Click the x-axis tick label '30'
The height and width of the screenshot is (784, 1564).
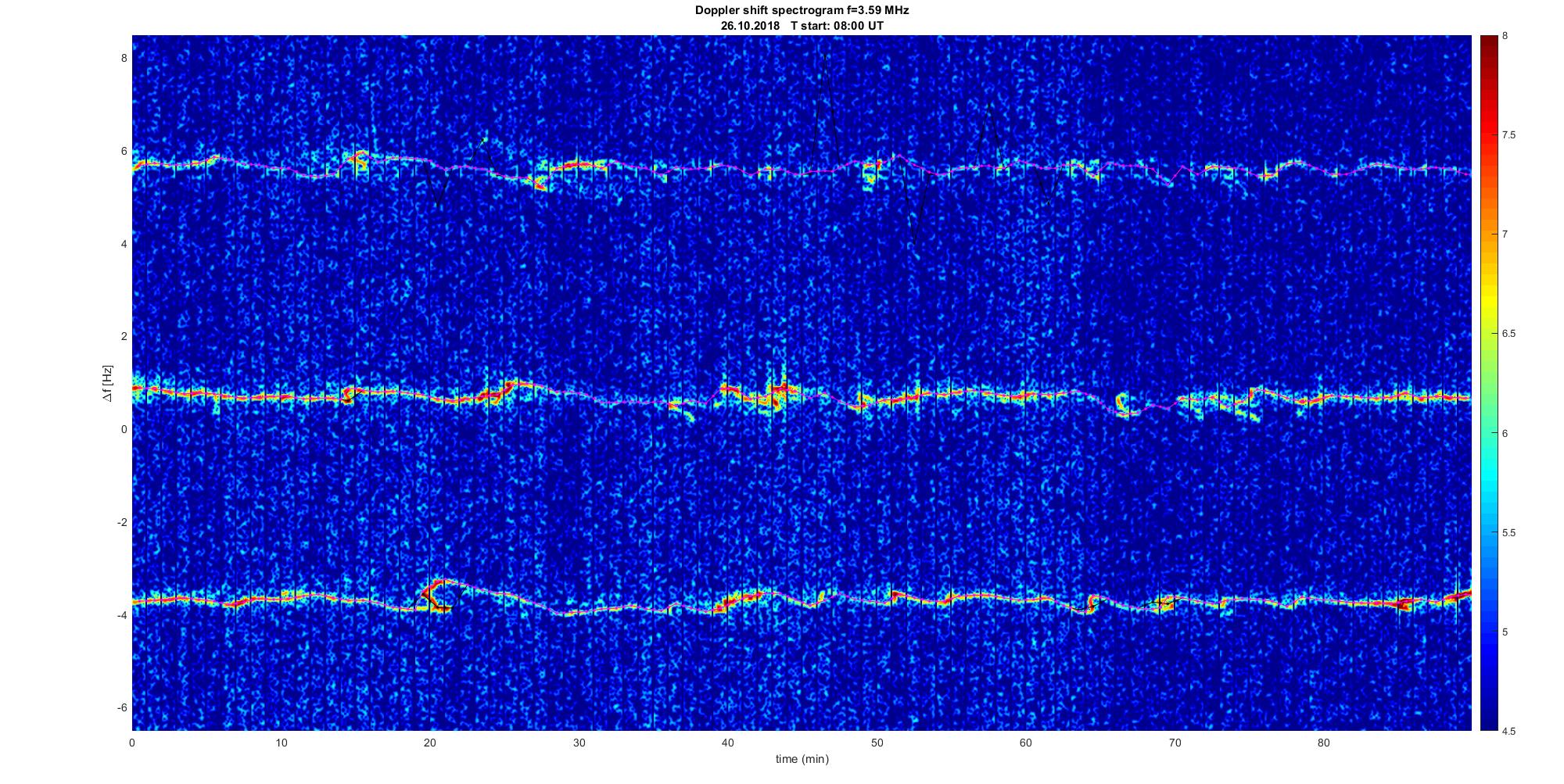[x=579, y=743]
